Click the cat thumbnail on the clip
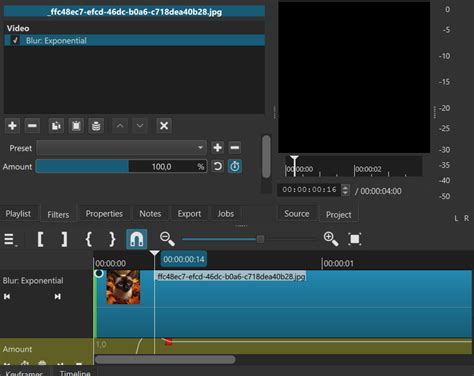The image size is (474, 376). pyautogui.click(x=123, y=287)
